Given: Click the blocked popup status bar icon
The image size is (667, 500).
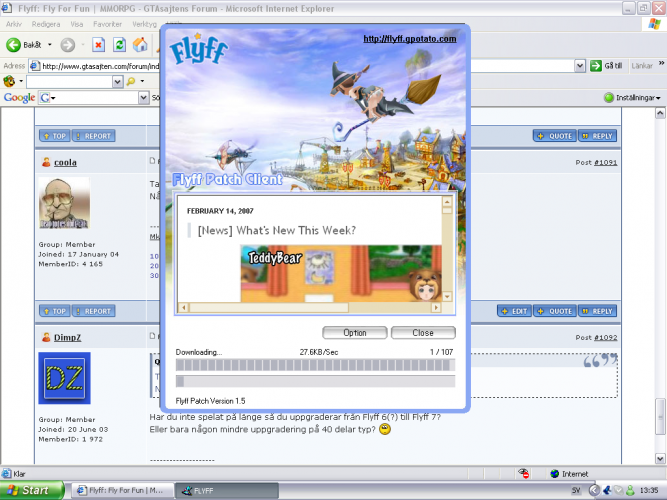Looking at the screenshot, I should tap(524, 473).
